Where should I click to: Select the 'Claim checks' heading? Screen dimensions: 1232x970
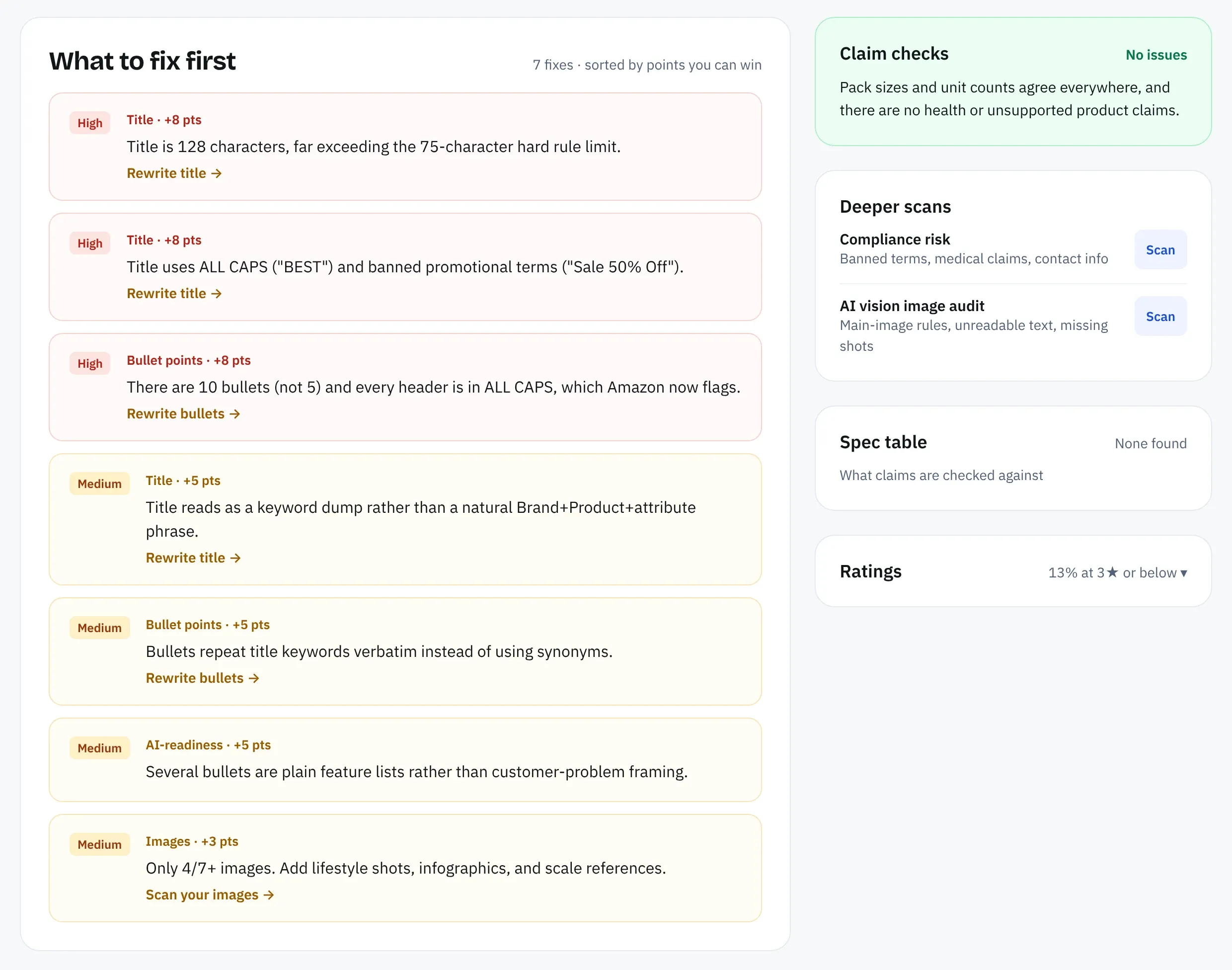click(894, 54)
